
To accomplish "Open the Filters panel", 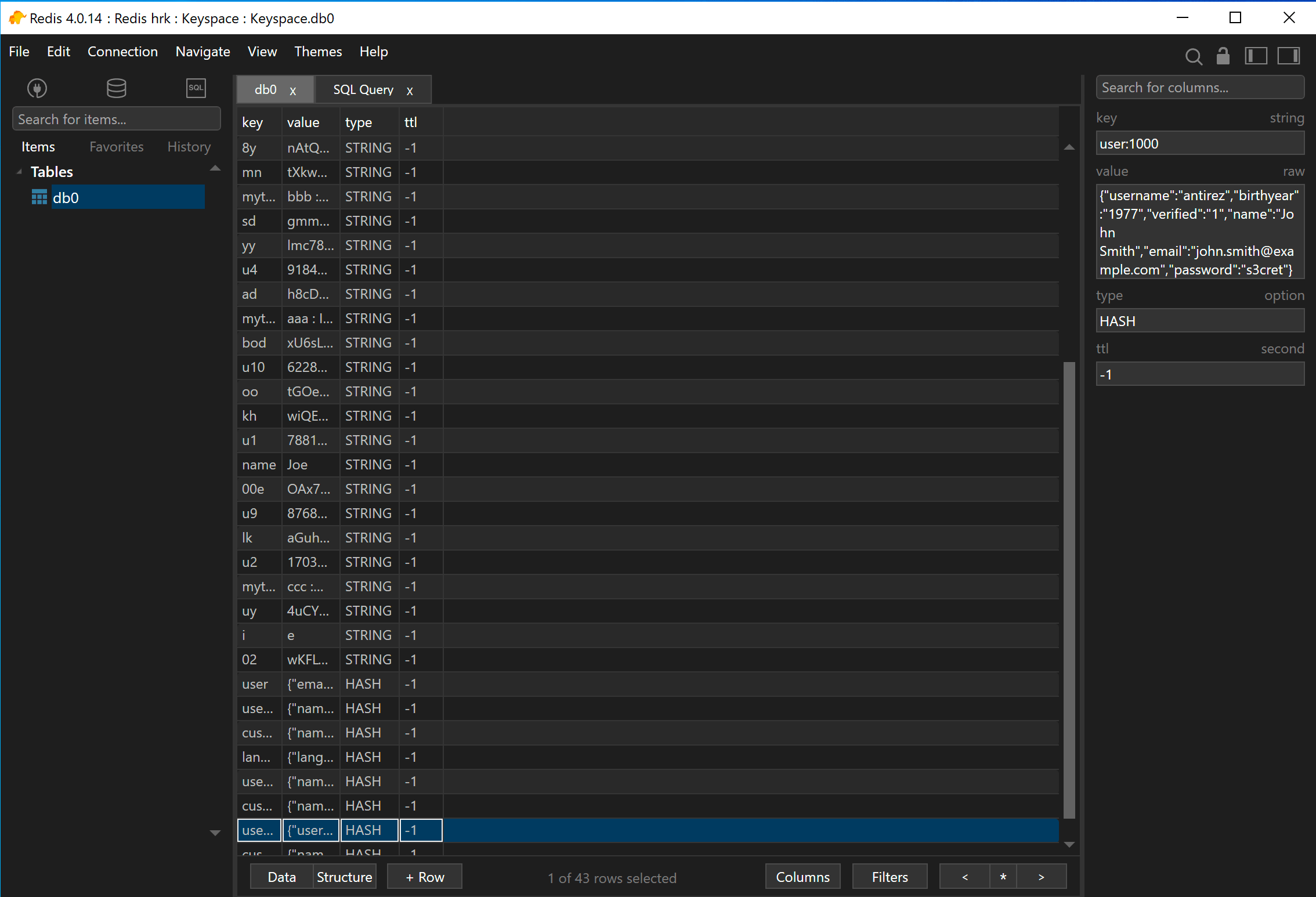I will pos(890,876).
